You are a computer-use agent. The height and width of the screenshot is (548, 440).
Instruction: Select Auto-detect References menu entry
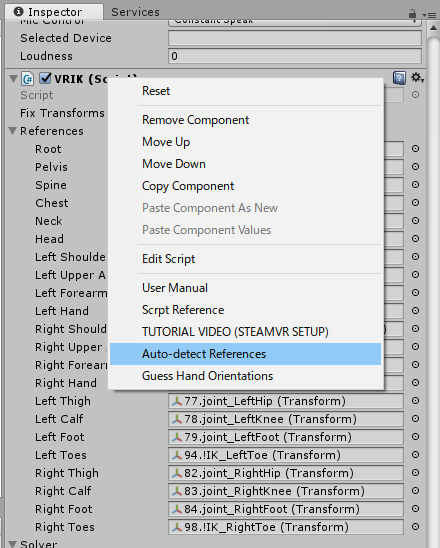(245, 354)
